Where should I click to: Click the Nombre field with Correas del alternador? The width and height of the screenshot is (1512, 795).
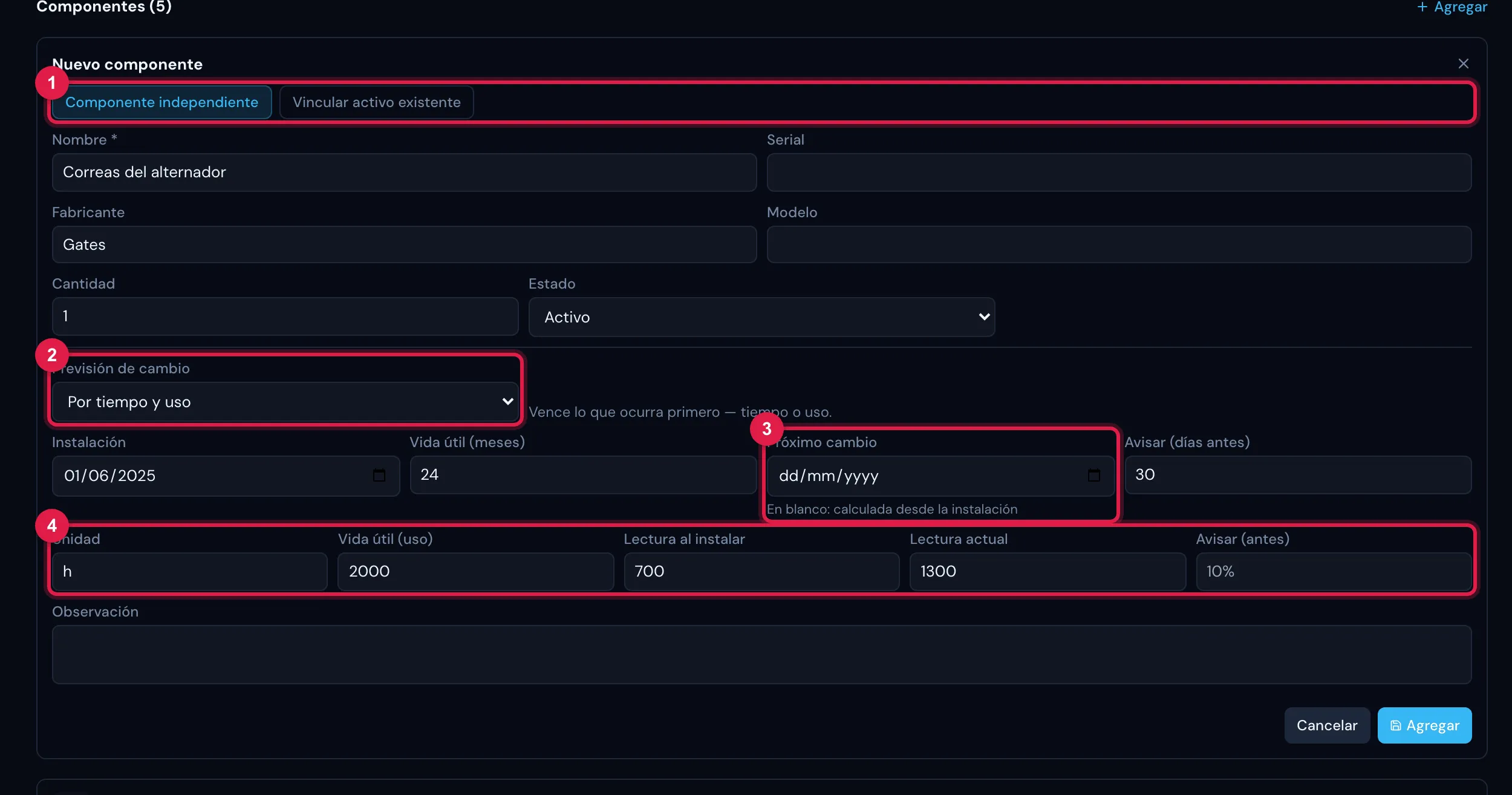point(404,172)
